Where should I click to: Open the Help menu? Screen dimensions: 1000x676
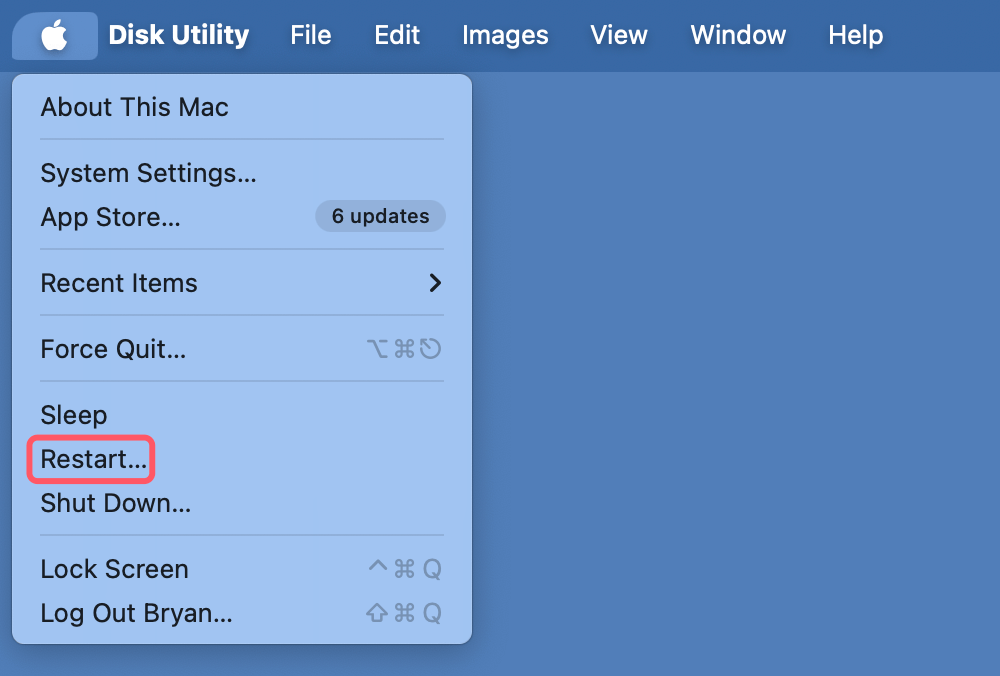(855, 35)
